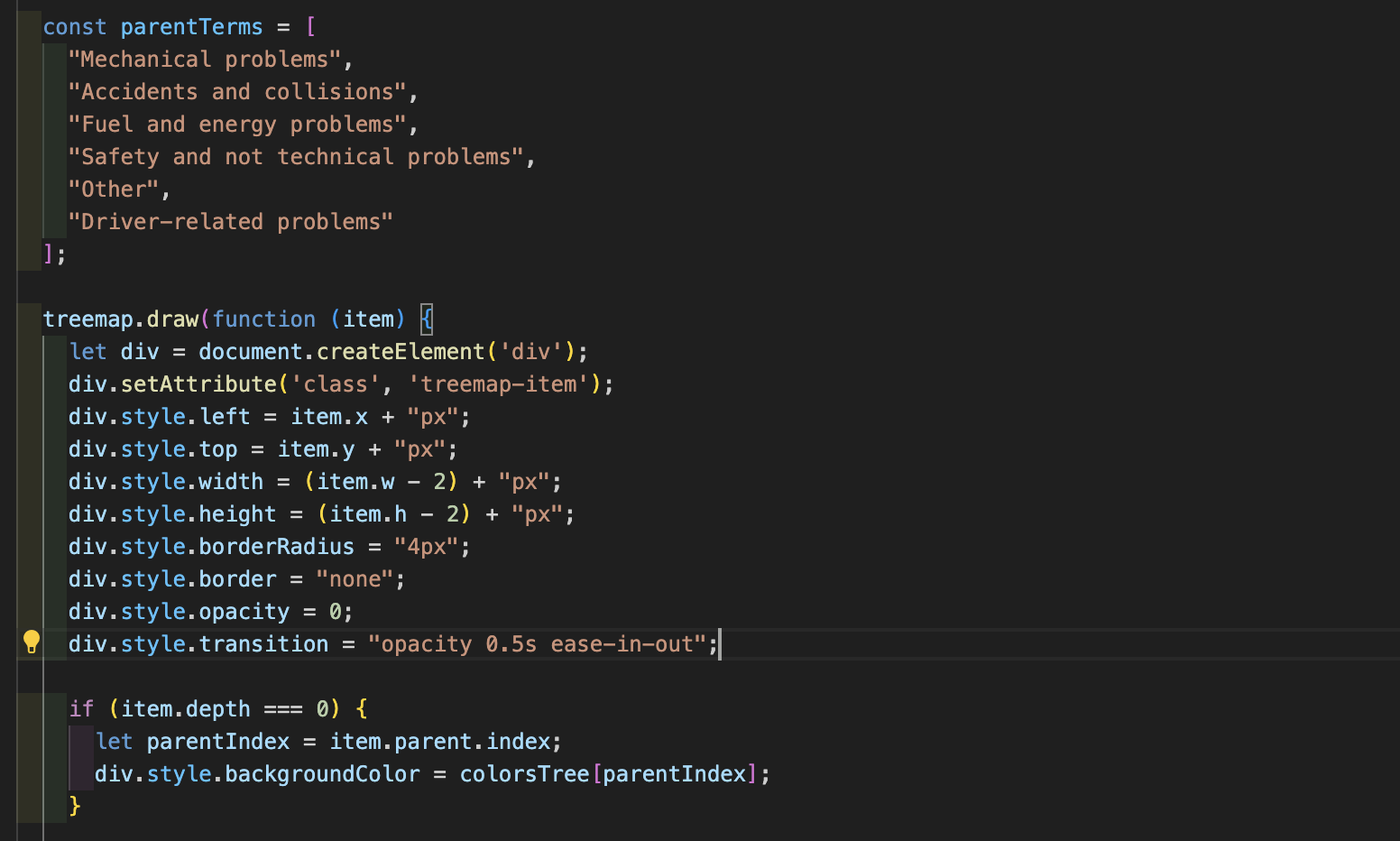Click the function keyword in the draw call
Screen dimensions: 1400x841
point(263,319)
